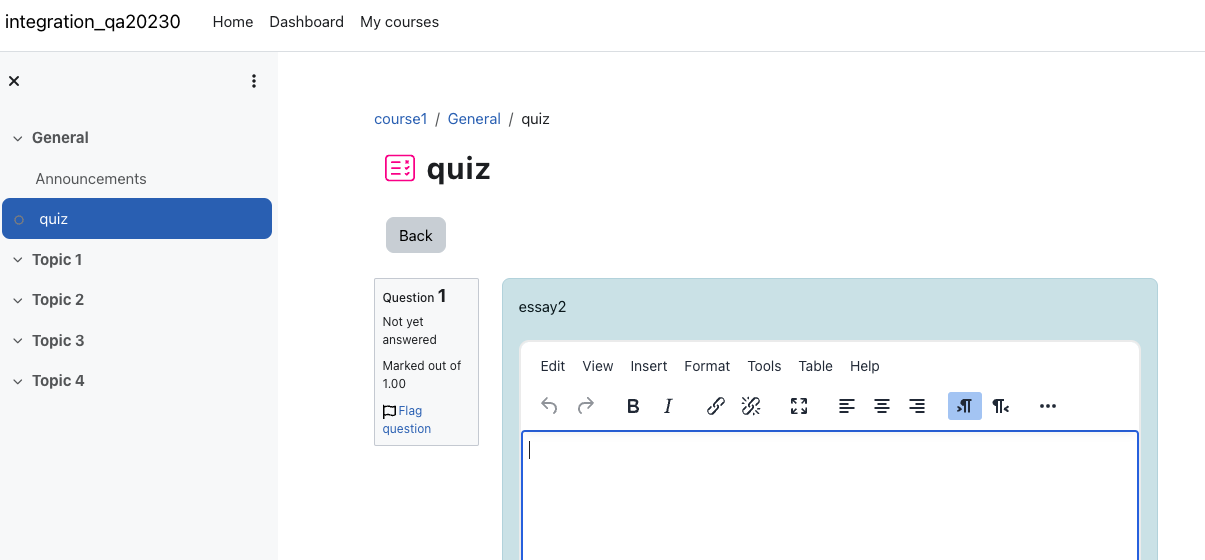Remove link using the unlink icon
This screenshot has height=560, width=1205.
pos(751,406)
